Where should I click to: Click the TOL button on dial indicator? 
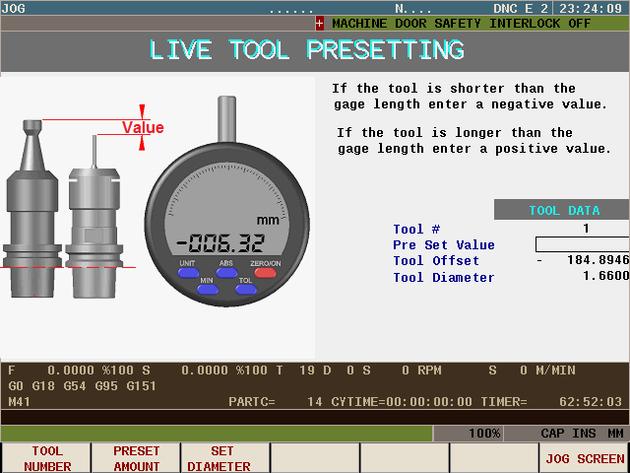tap(245, 289)
